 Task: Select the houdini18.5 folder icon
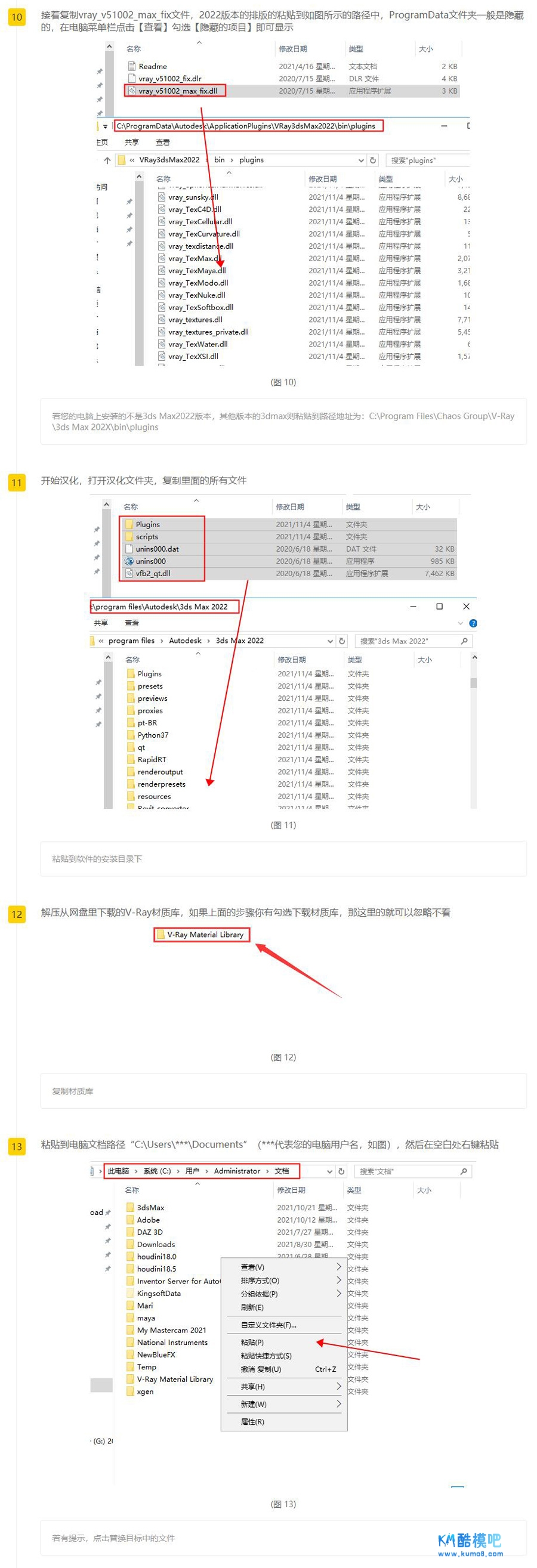pyautogui.click(x=130, y=1269)
